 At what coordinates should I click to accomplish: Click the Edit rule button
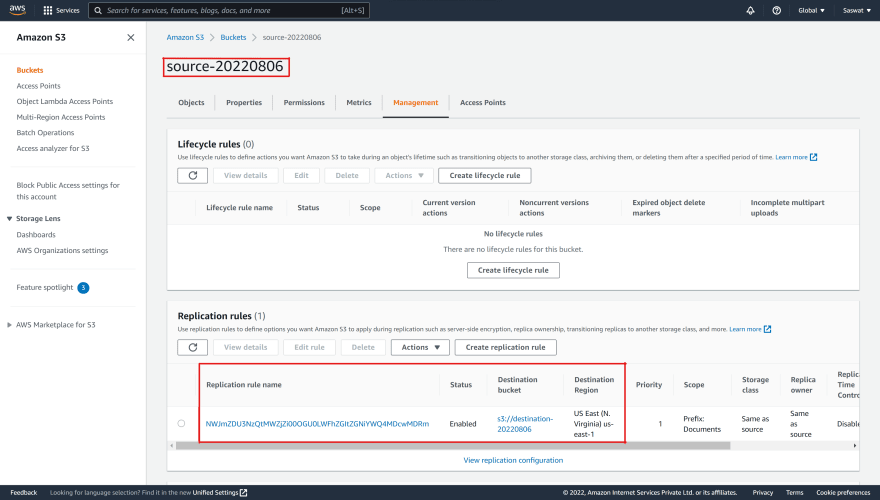[309, 347]
